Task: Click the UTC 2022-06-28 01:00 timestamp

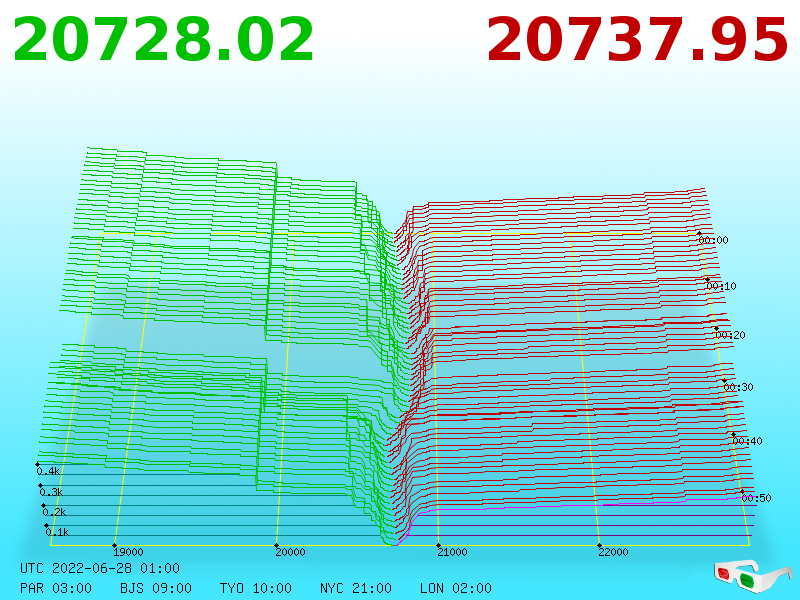Action: 100,568
